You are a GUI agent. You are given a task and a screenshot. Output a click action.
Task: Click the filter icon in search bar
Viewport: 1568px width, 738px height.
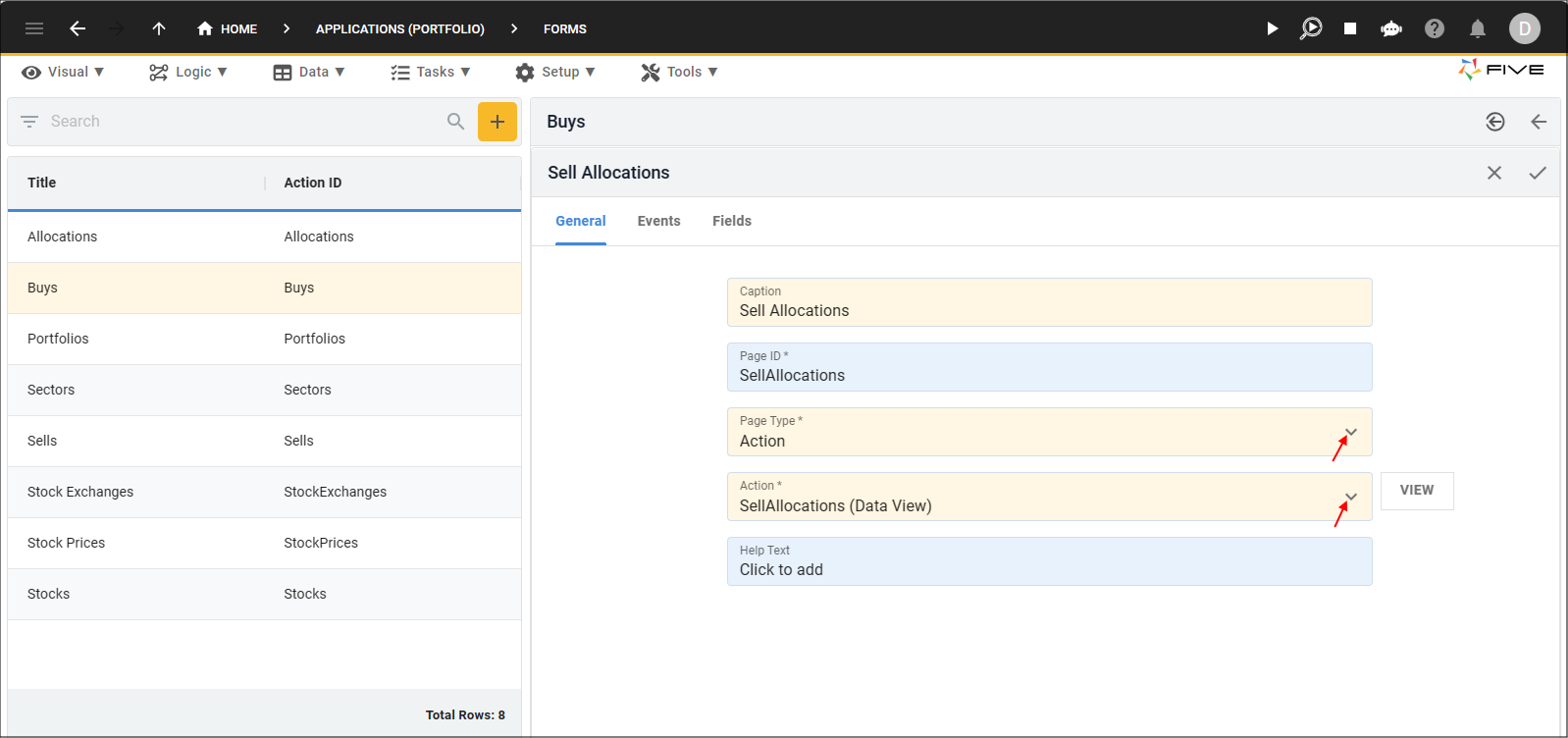click(29, 122)
